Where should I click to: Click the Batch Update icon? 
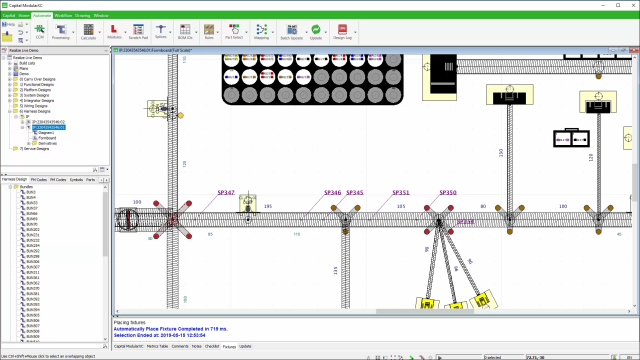pyautogui.click(x=291, y=29)
